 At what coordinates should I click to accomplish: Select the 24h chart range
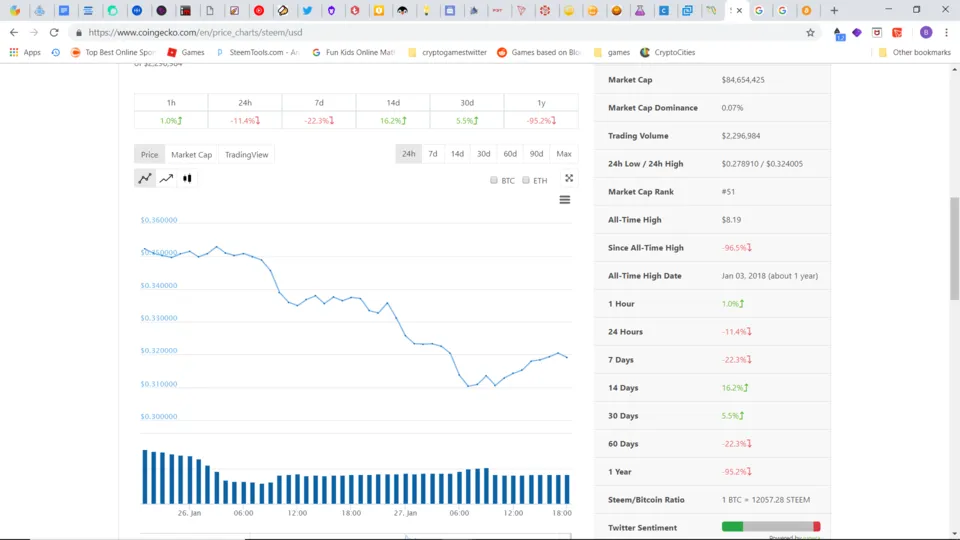click(408, 154)
